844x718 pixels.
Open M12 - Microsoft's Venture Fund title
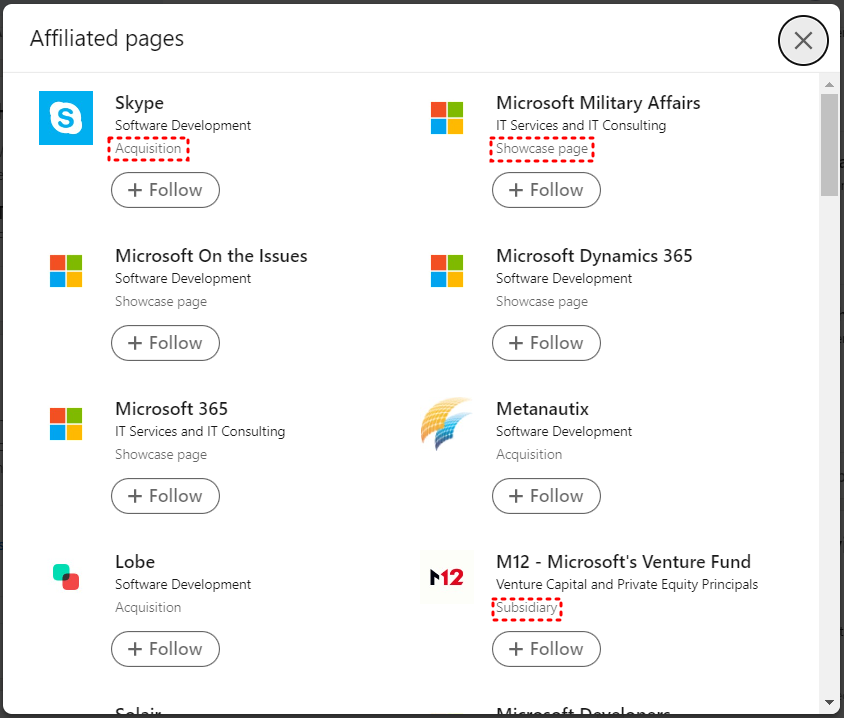(x=623, y=561)
